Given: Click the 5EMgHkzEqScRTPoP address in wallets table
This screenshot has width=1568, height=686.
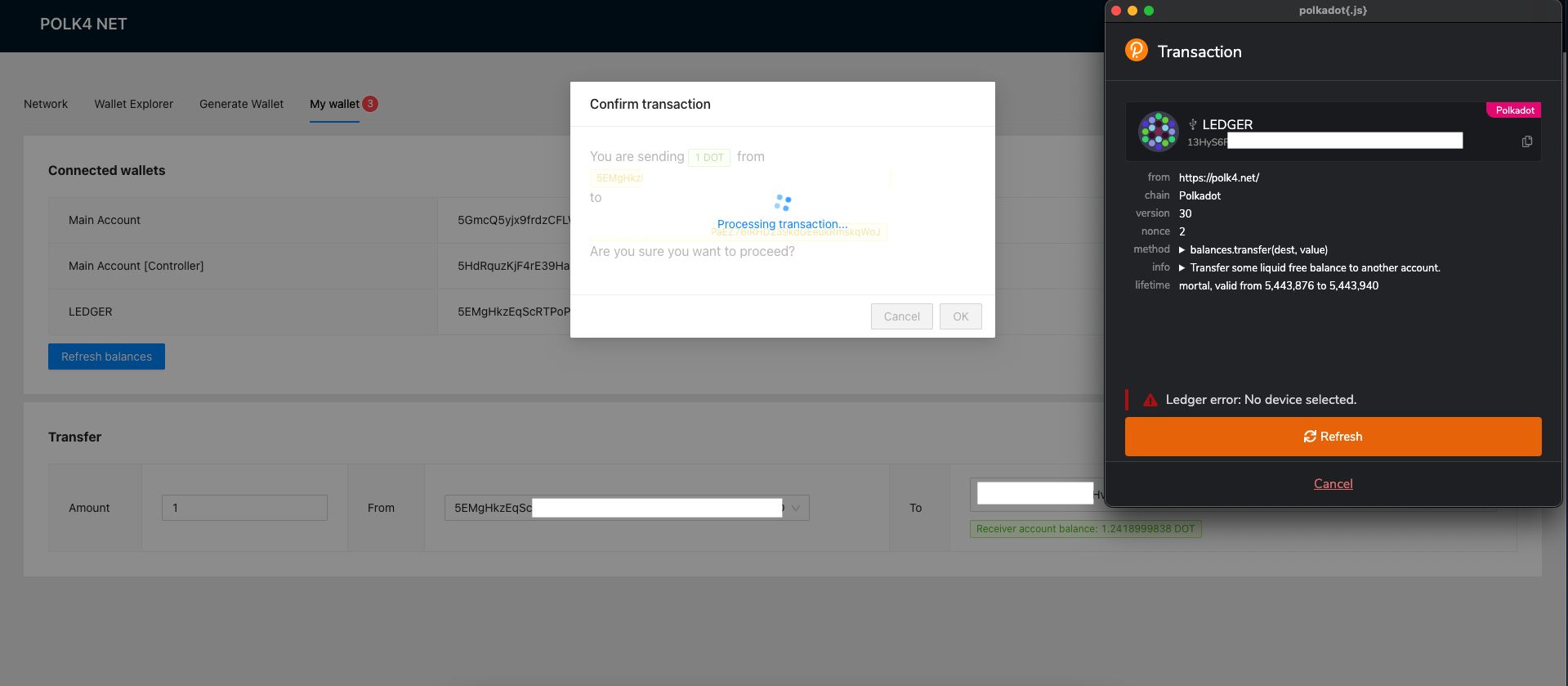Looking at the screenshot, I should (x=514, y=312).
